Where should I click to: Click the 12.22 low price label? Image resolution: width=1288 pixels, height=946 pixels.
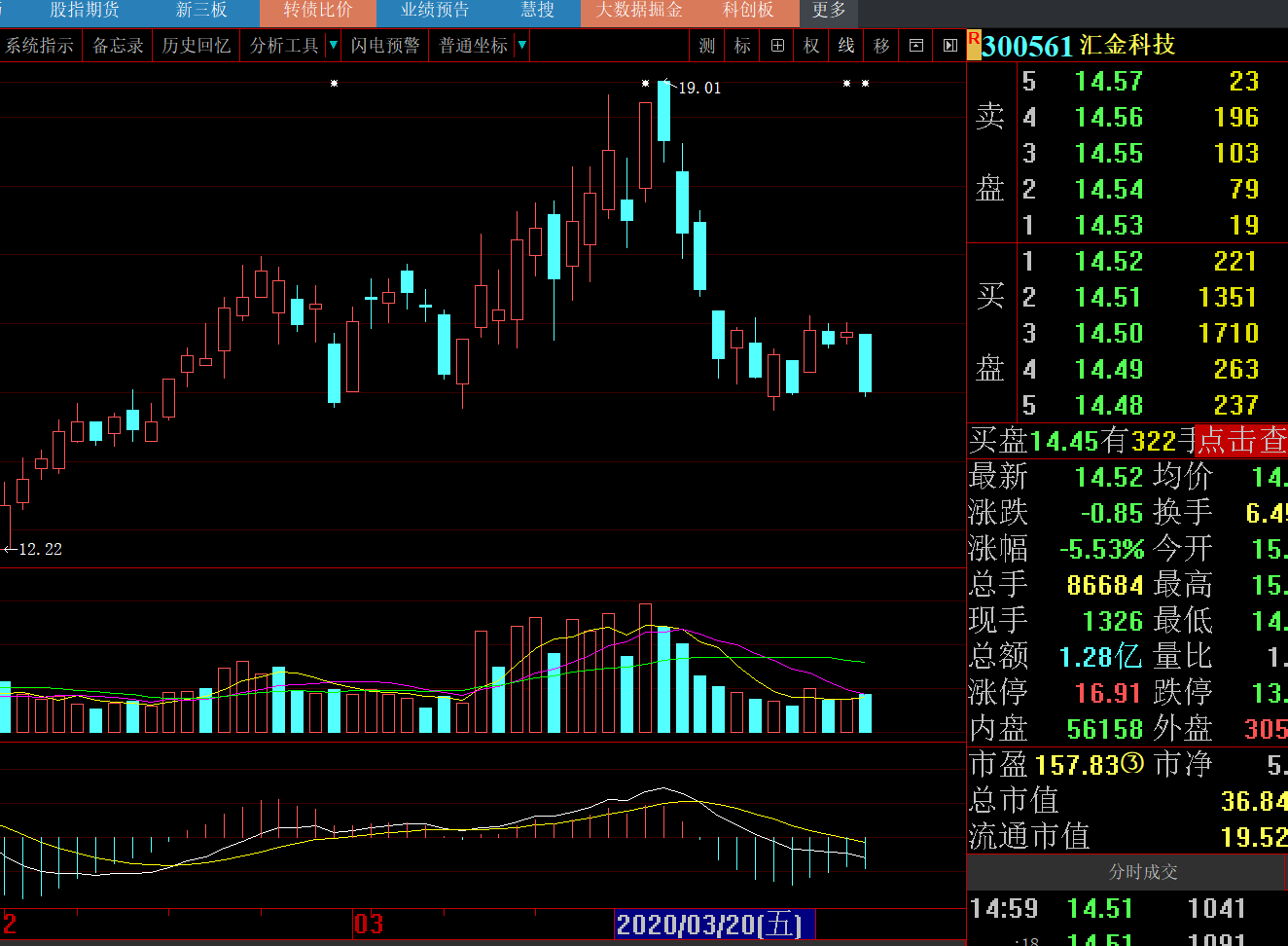point(40,549)
